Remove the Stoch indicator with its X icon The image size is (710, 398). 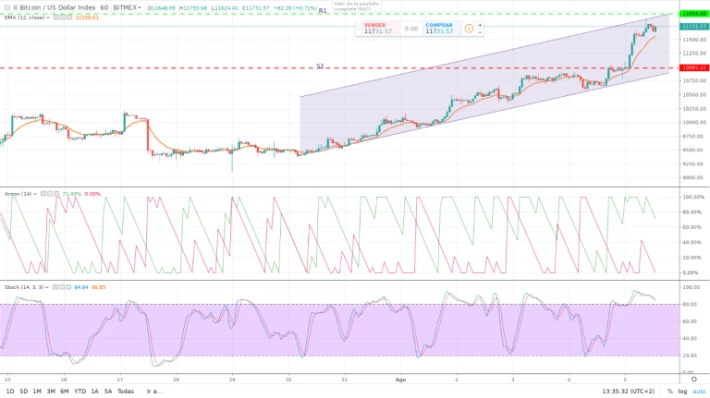(68, 287)
